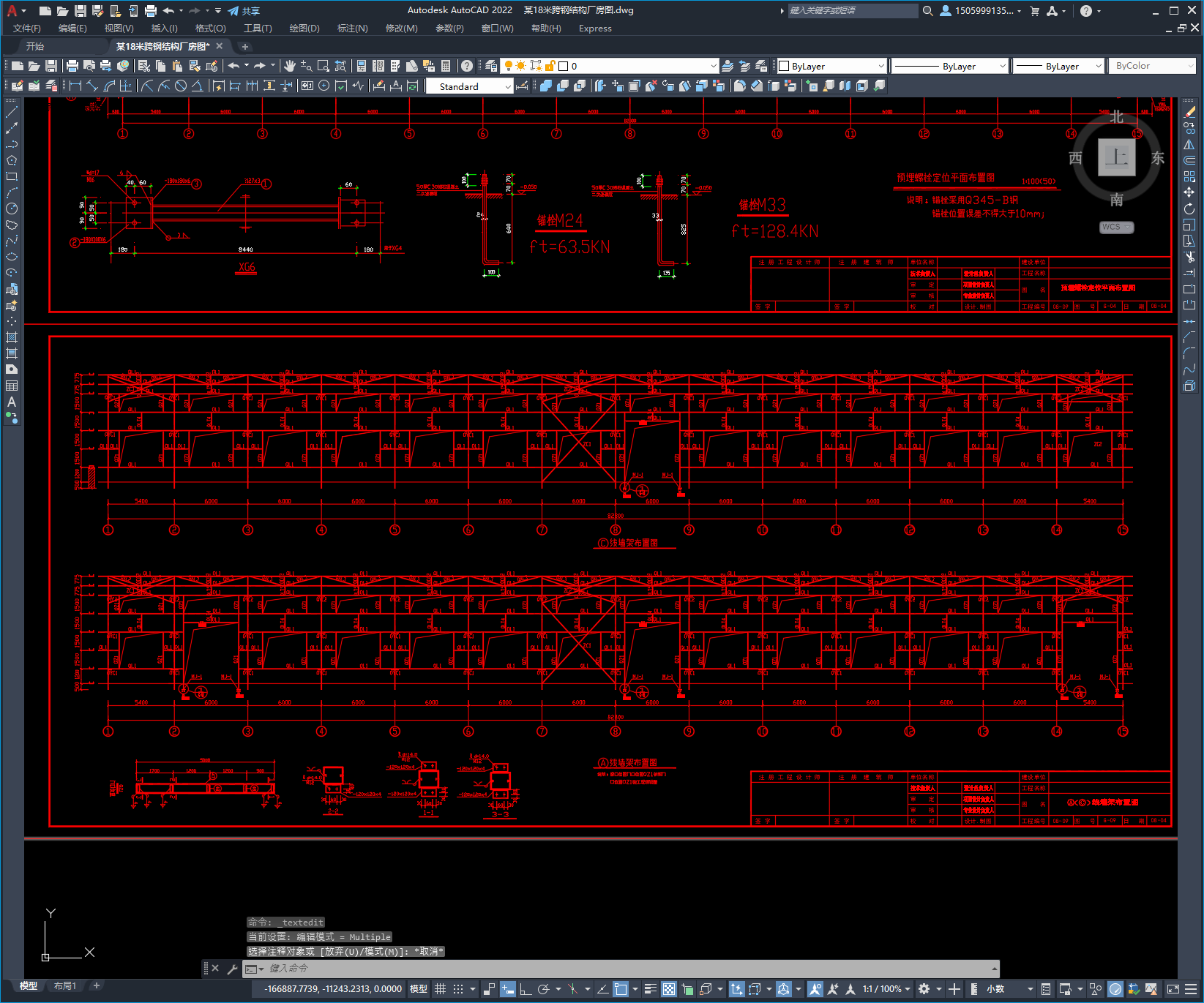
Task: Select the Erase tool in right toolbar
Action: coord(1189,112)
